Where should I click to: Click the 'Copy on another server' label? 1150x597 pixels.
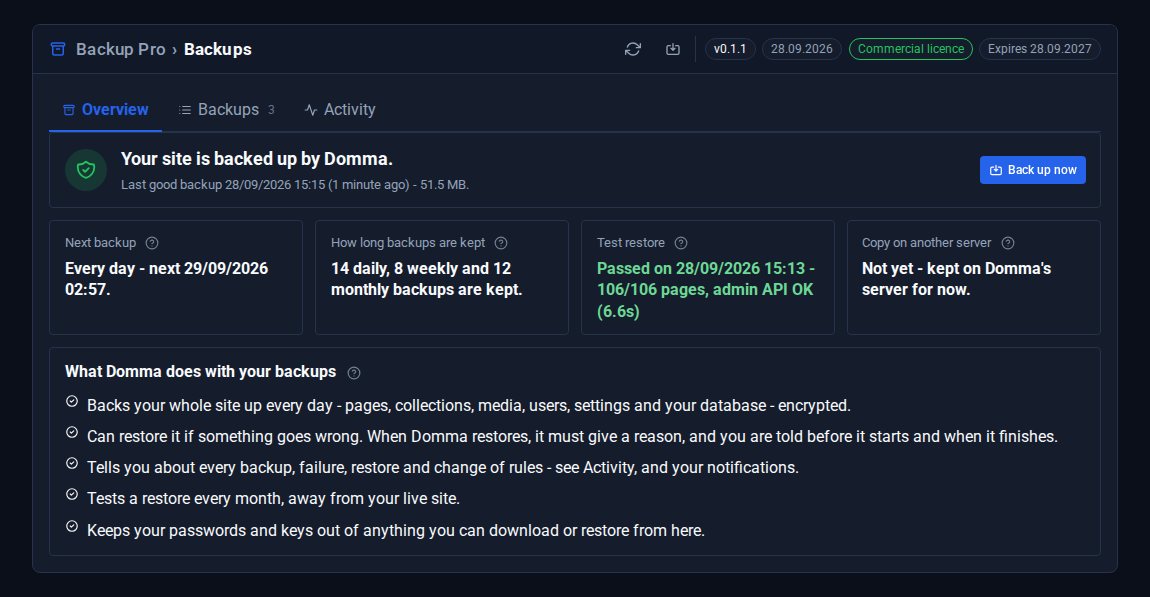[926, 243]
